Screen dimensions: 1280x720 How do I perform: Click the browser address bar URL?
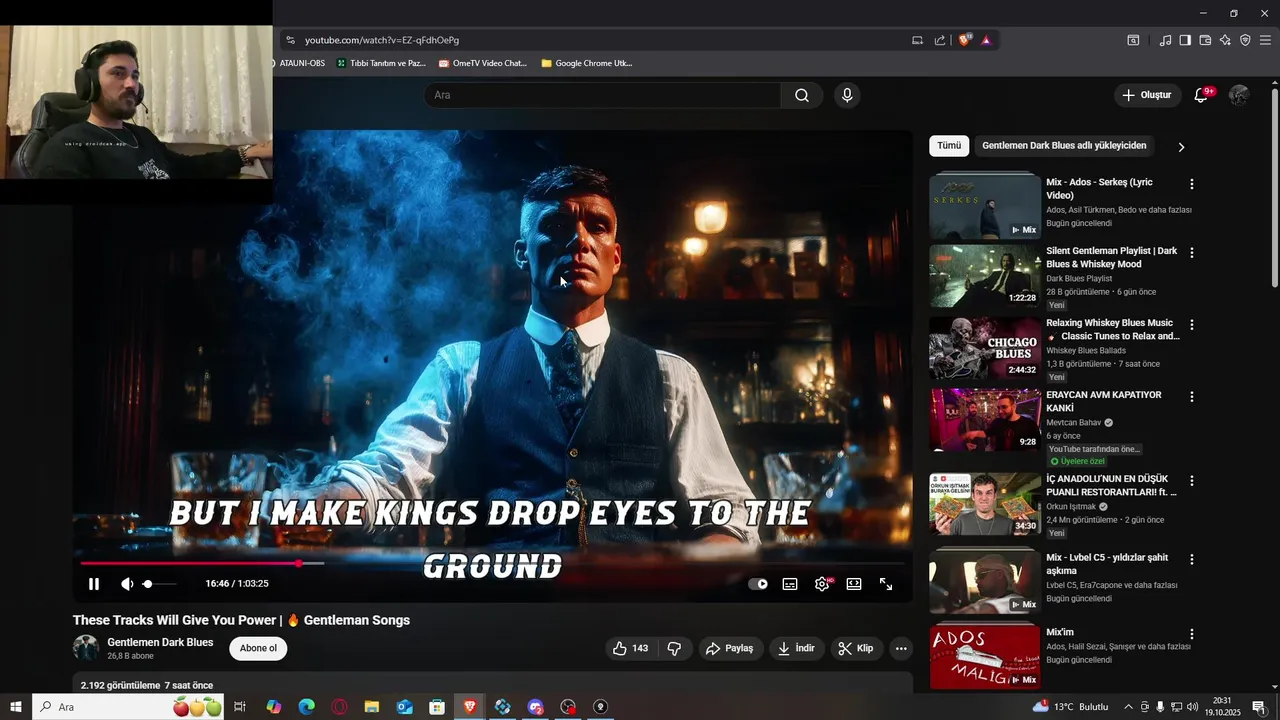click(382, 40)
